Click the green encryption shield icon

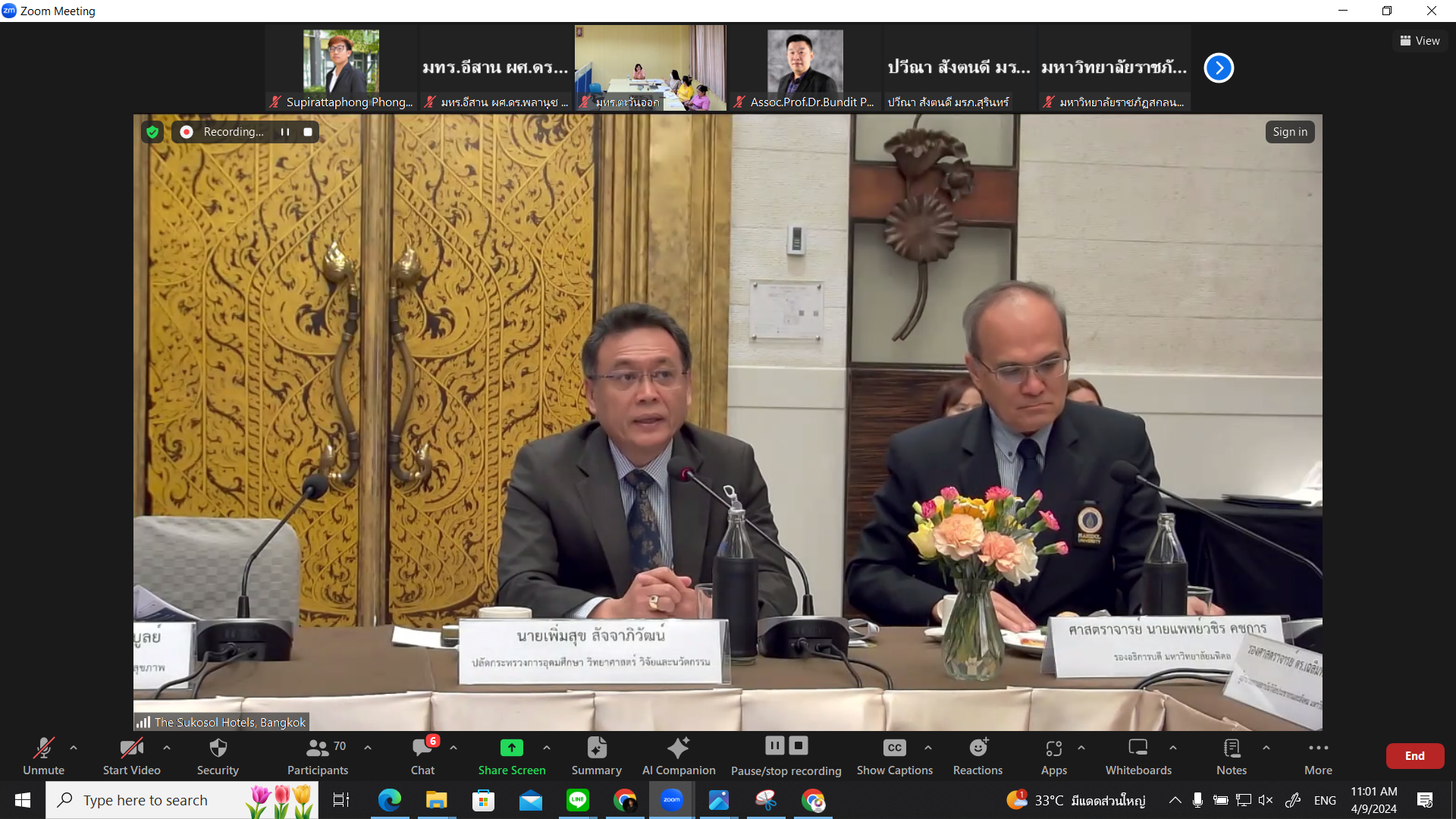click(152, 132)
